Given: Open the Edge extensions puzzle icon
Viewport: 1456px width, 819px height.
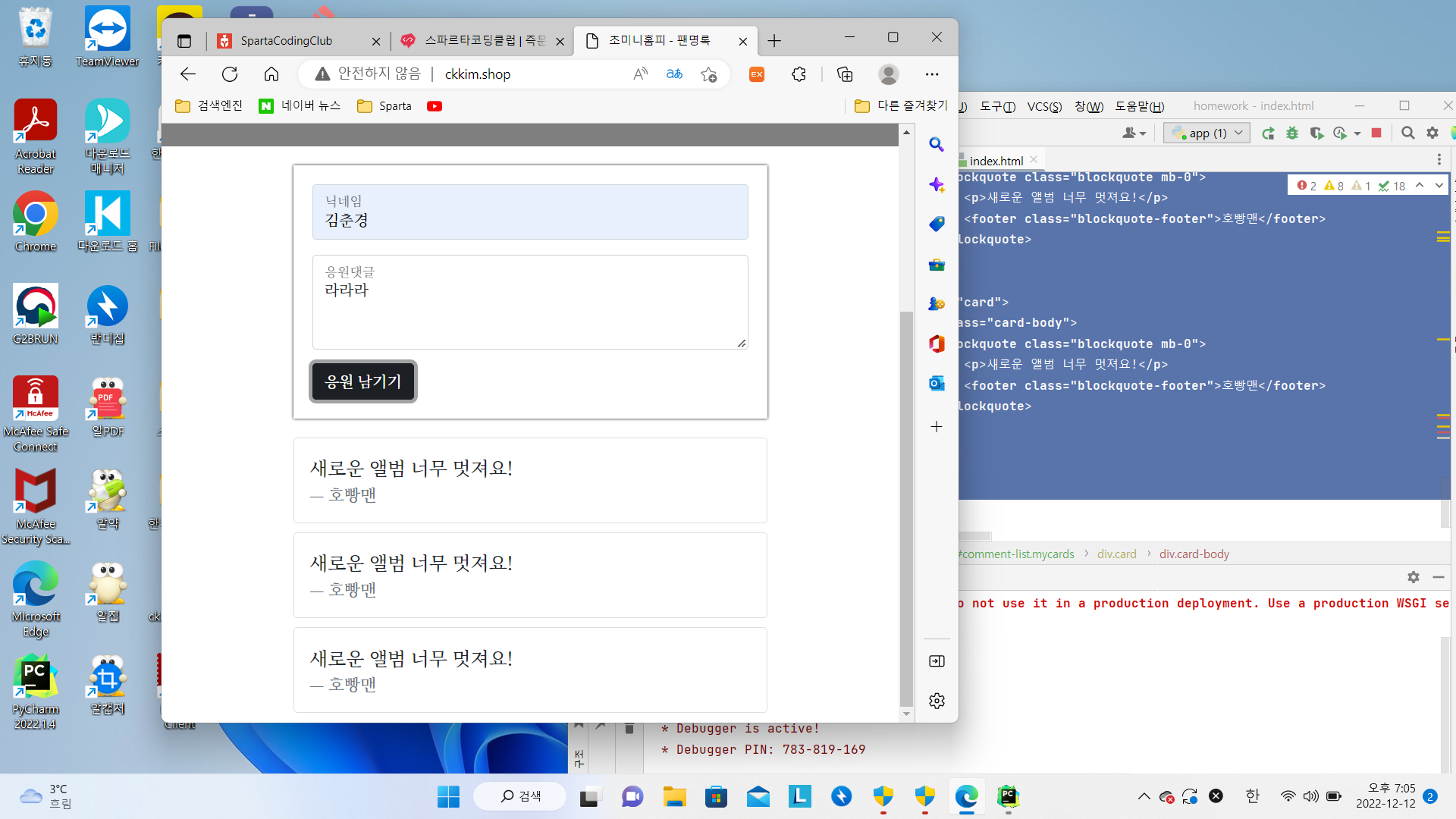Looking at the screenshot, I should [x=799, y=74].
